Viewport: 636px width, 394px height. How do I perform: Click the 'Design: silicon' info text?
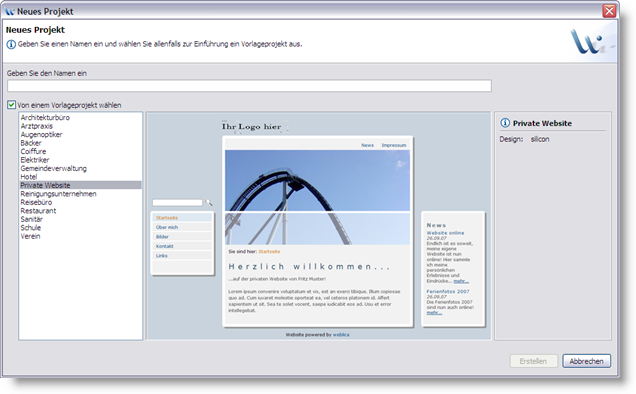(x=524, y=139)
